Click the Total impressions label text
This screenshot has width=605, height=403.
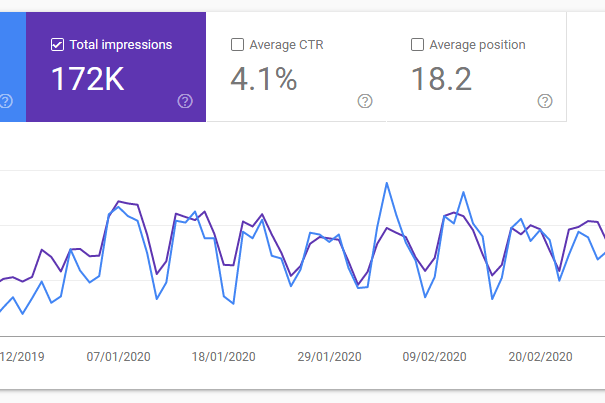(121, 45)
